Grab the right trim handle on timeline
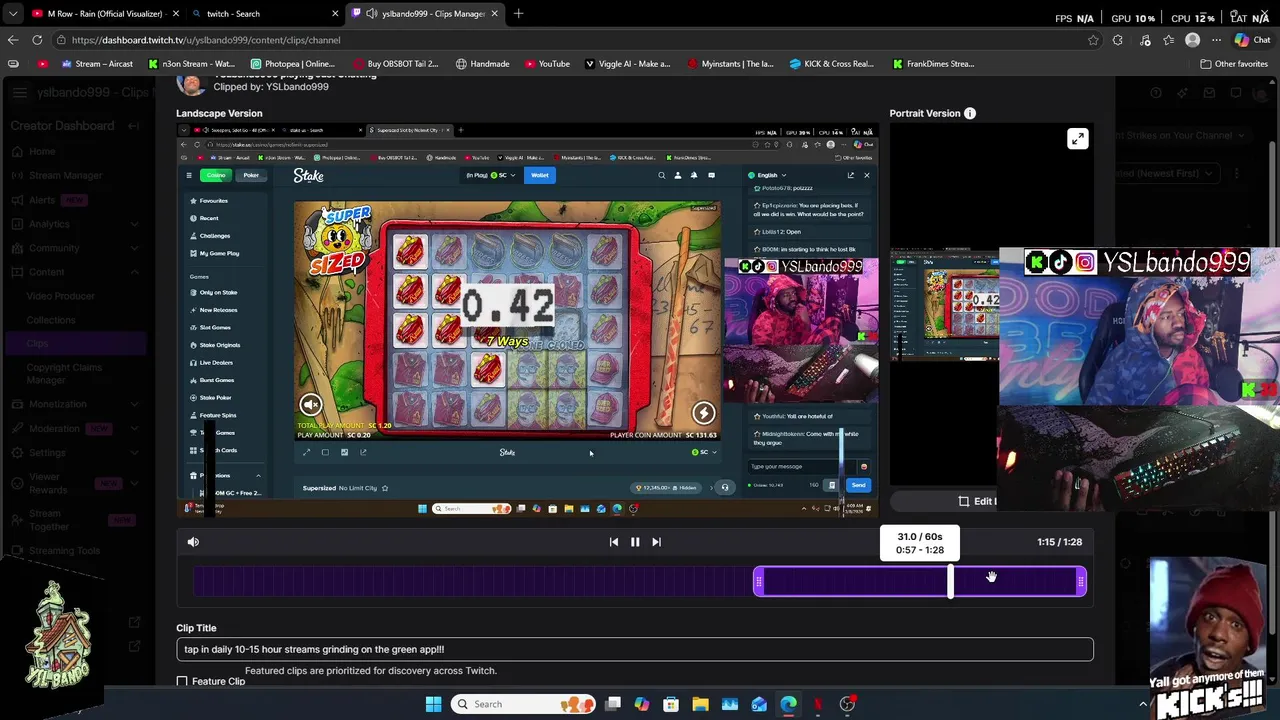This screenshot has width=1280, height=720. click(x=1081, y=581)
